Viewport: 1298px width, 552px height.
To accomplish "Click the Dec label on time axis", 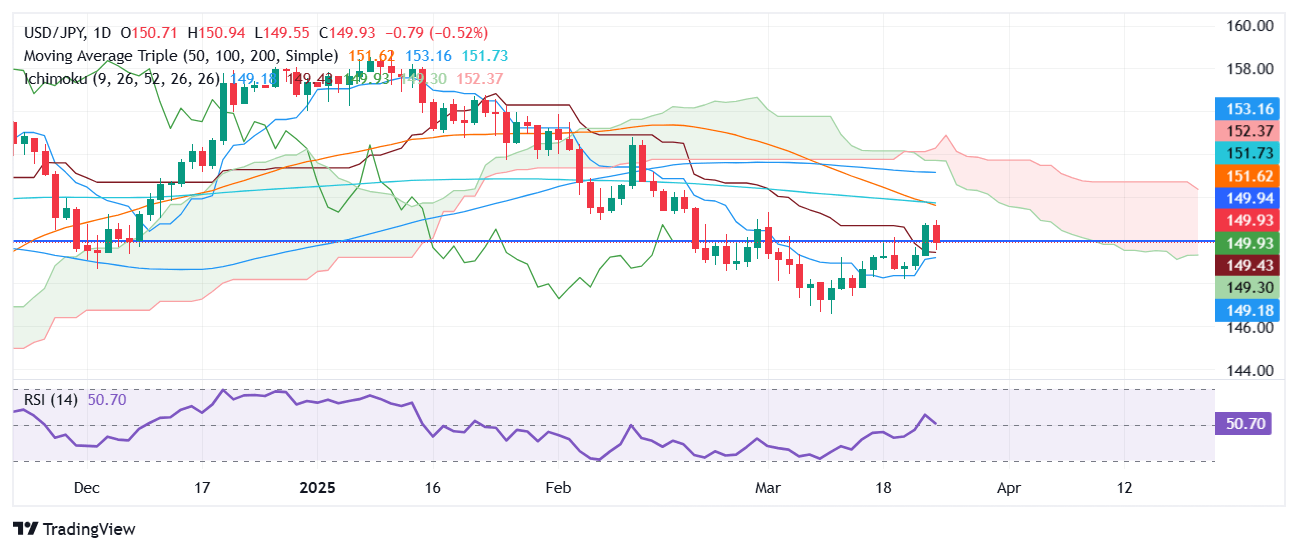I will [87, 488].
